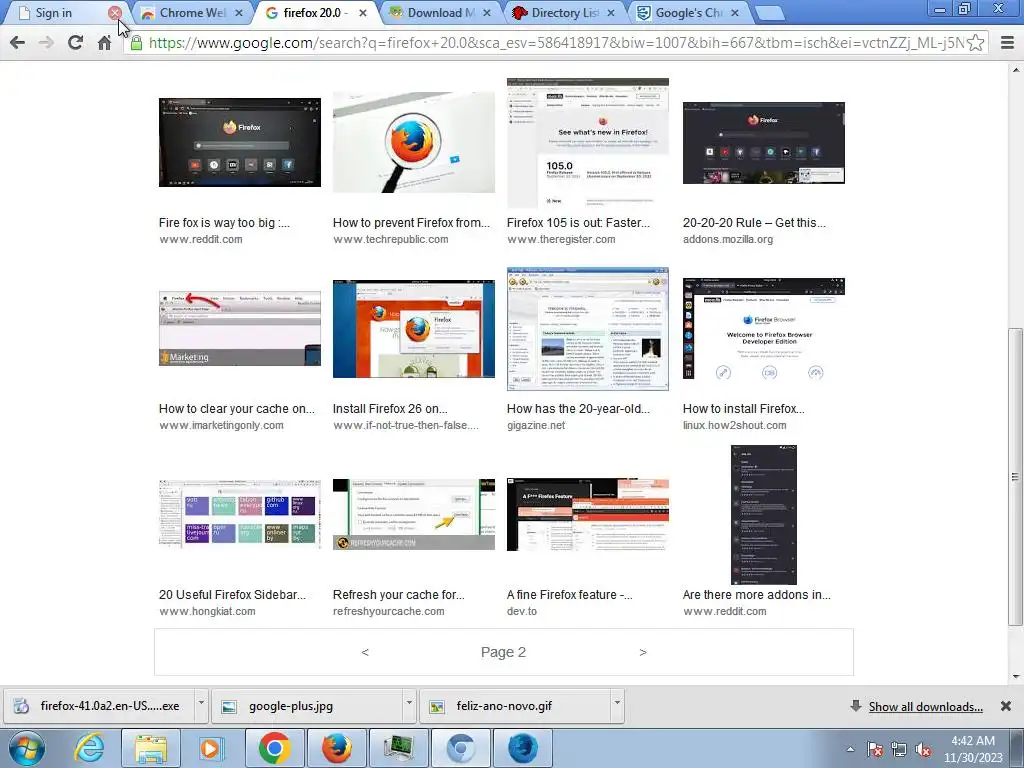Open the Windows Start menu
This screenshot has height=768, width=1024.
pyautogui.click(x=27, y=748)
